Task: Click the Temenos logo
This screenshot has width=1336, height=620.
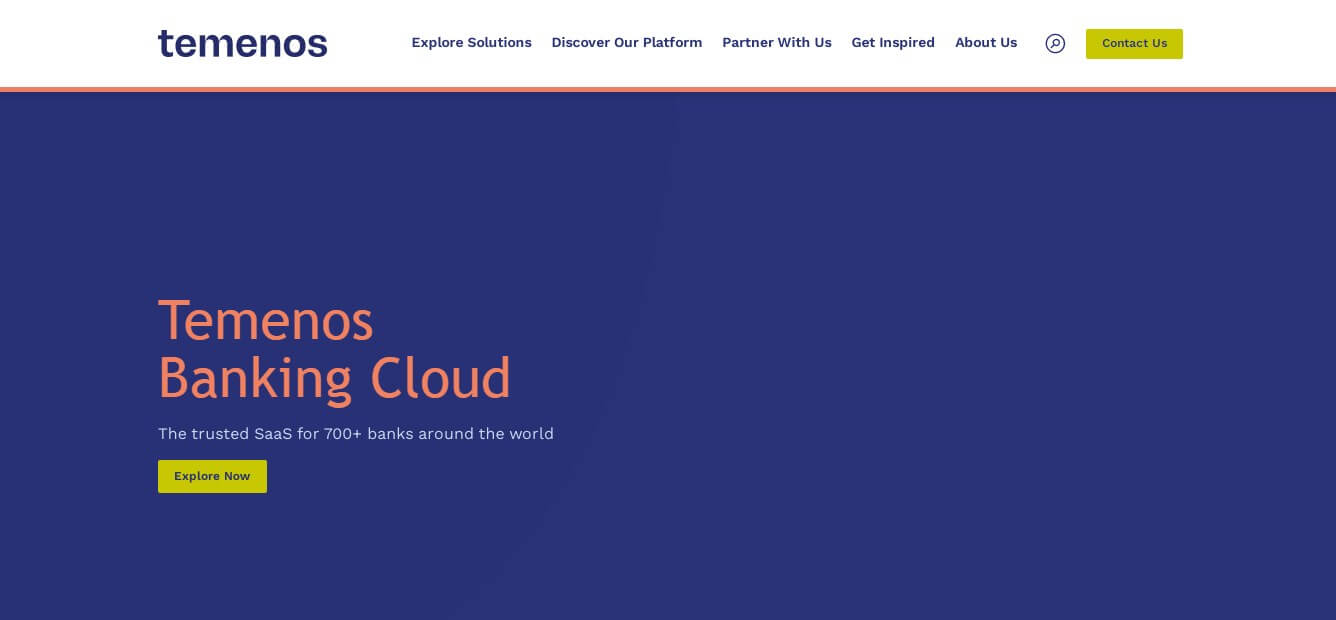Action: point(242,43)
